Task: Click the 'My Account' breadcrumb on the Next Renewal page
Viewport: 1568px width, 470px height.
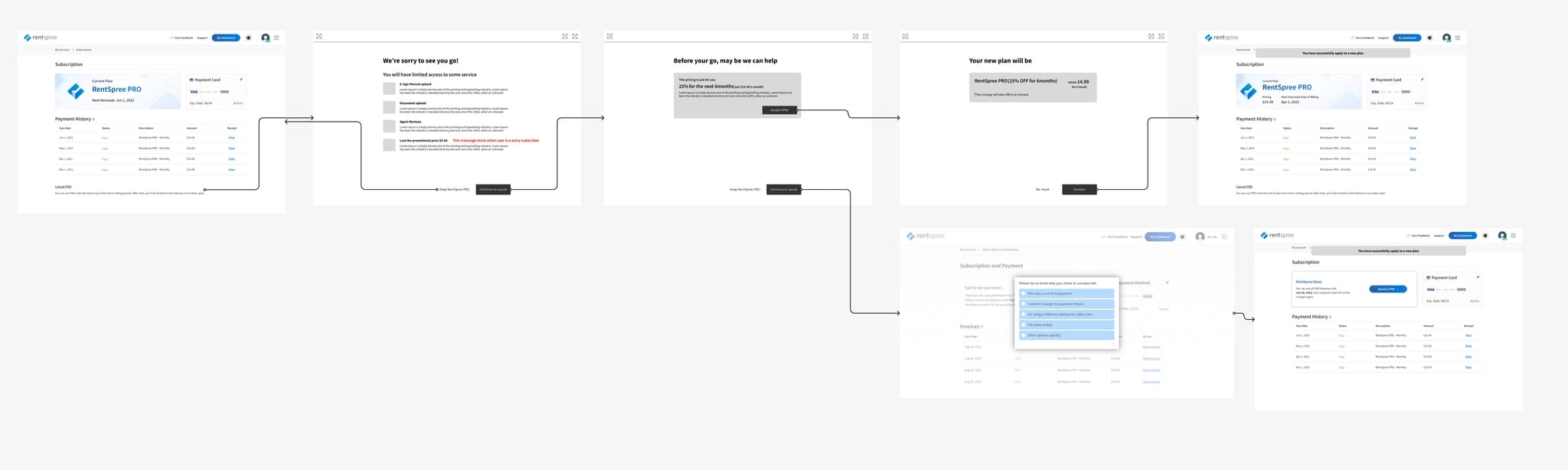Action: pyautogui.click(x=62, y=50)
